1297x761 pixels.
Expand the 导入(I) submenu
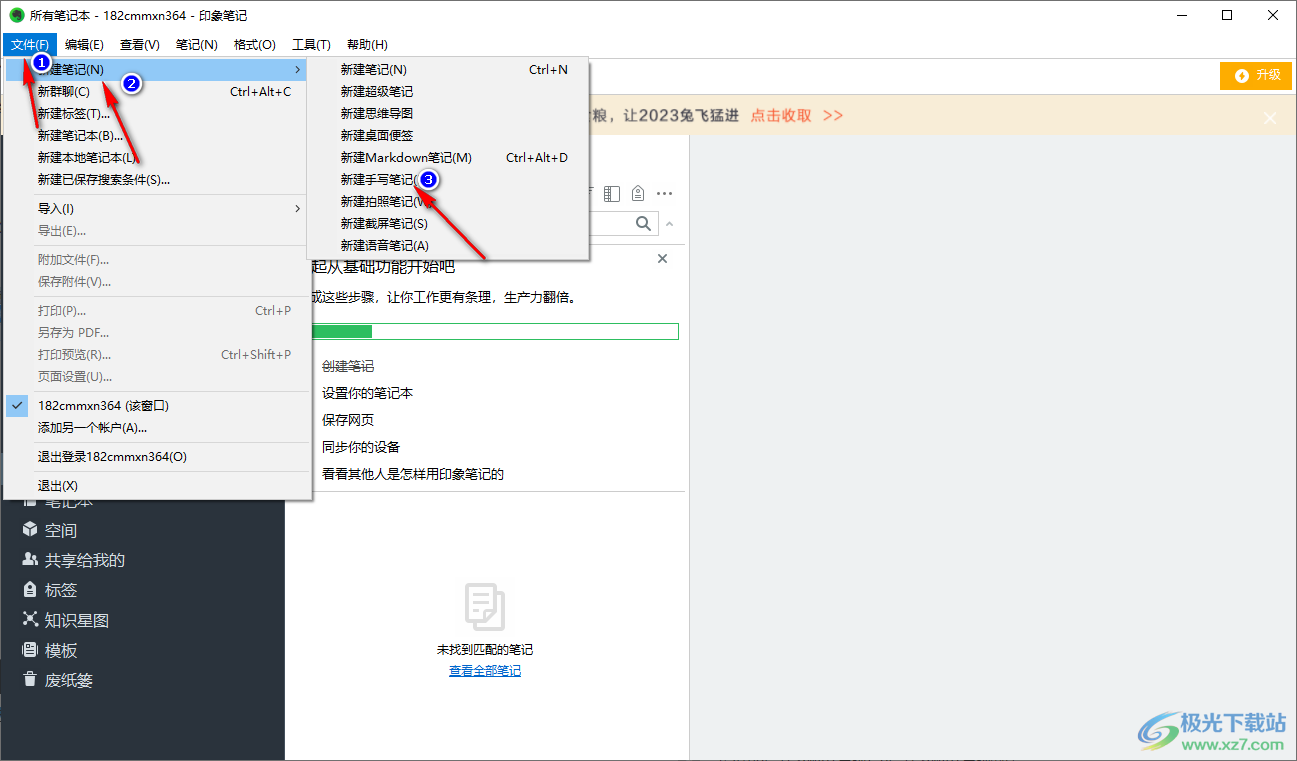pyautogui.click(x=158, y=209)
